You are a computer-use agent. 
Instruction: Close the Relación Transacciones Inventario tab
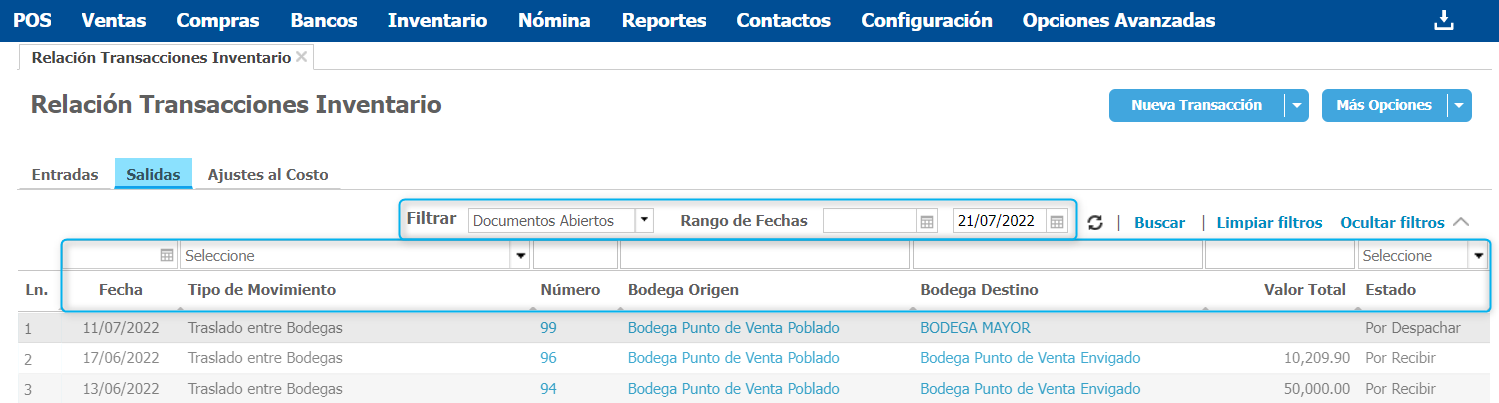tap(301, 57)
